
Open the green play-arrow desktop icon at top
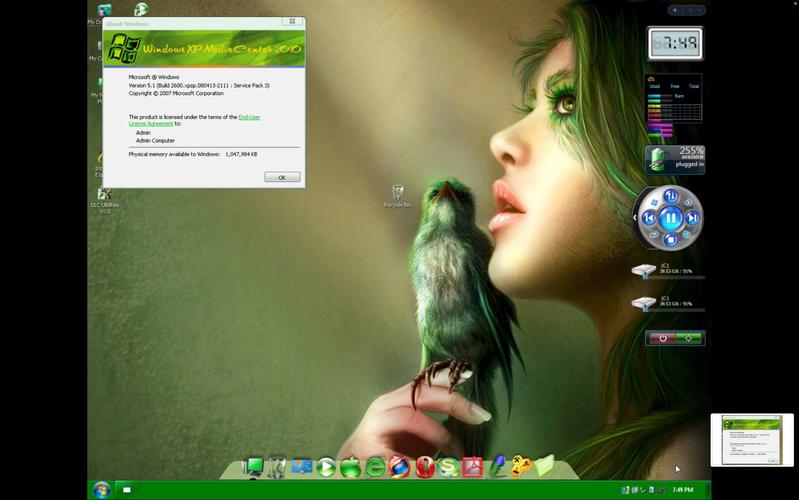point(141,9)
